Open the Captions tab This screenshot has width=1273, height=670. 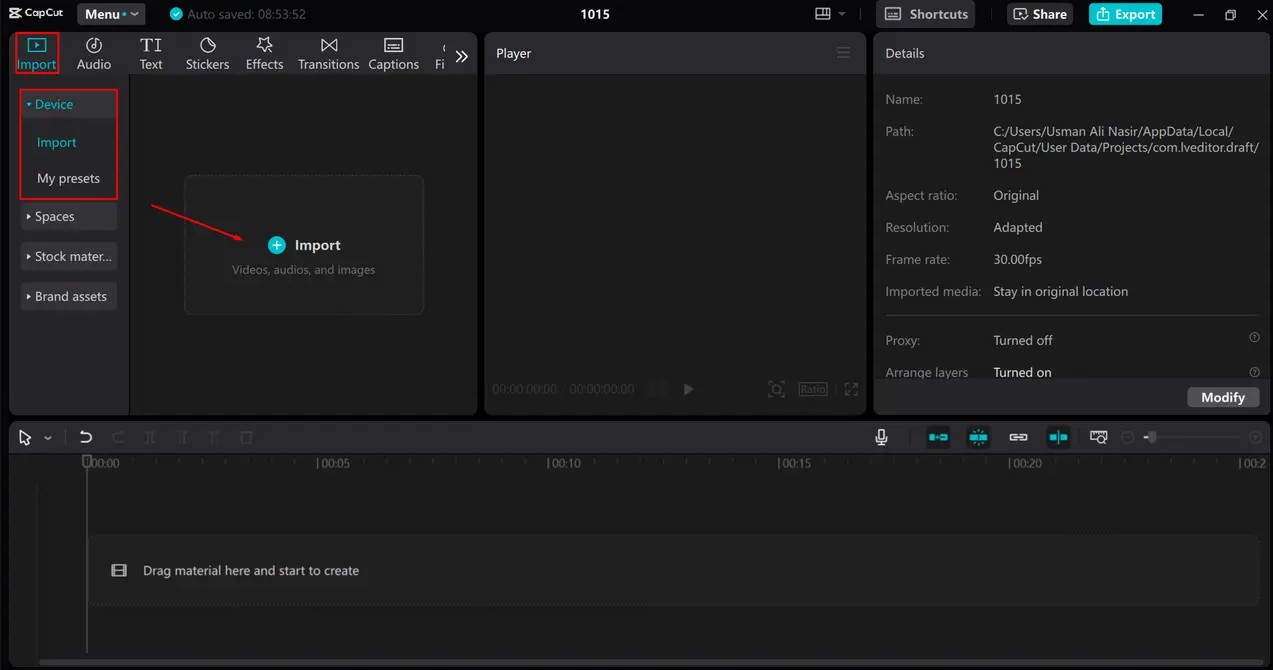(x=394, y=54)
